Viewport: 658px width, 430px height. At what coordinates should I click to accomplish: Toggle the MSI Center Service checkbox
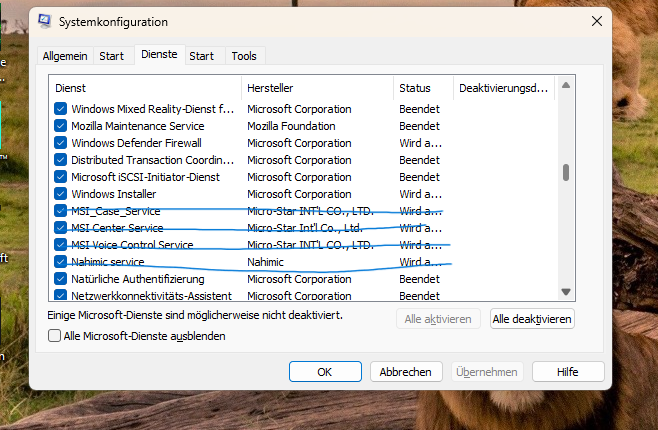point(60,228)
